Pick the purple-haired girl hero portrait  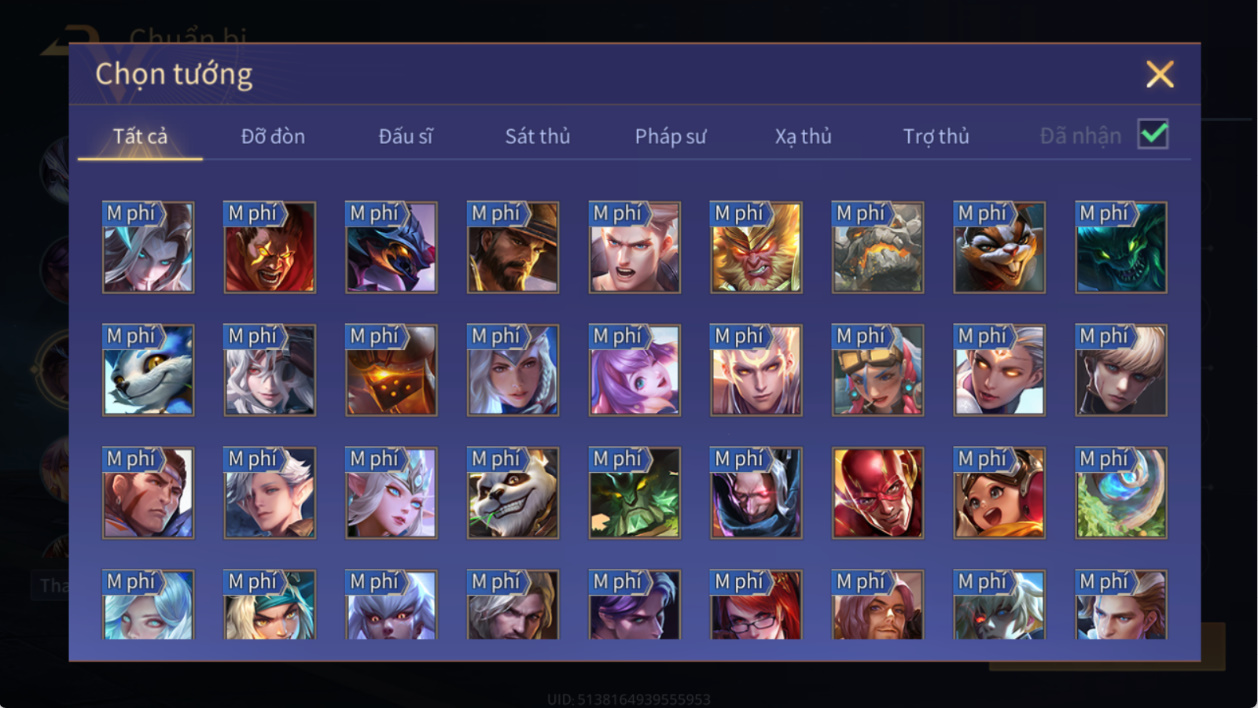635,370
